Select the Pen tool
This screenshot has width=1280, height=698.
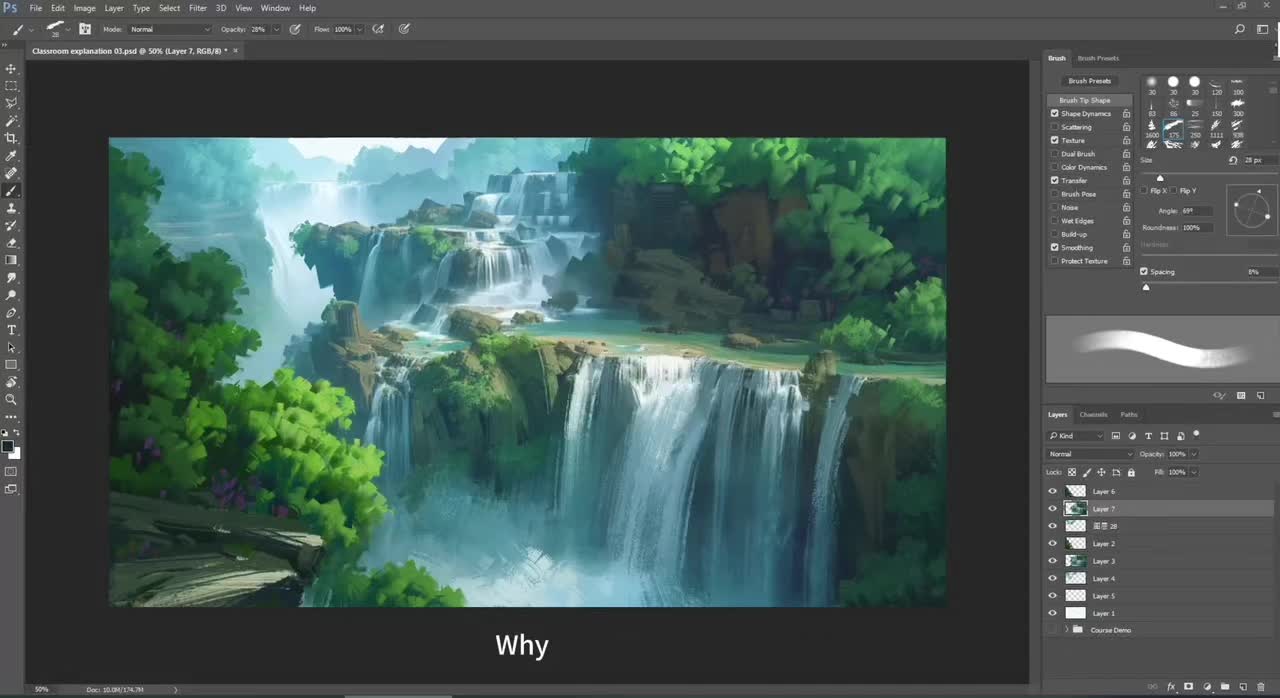point(11,313)
